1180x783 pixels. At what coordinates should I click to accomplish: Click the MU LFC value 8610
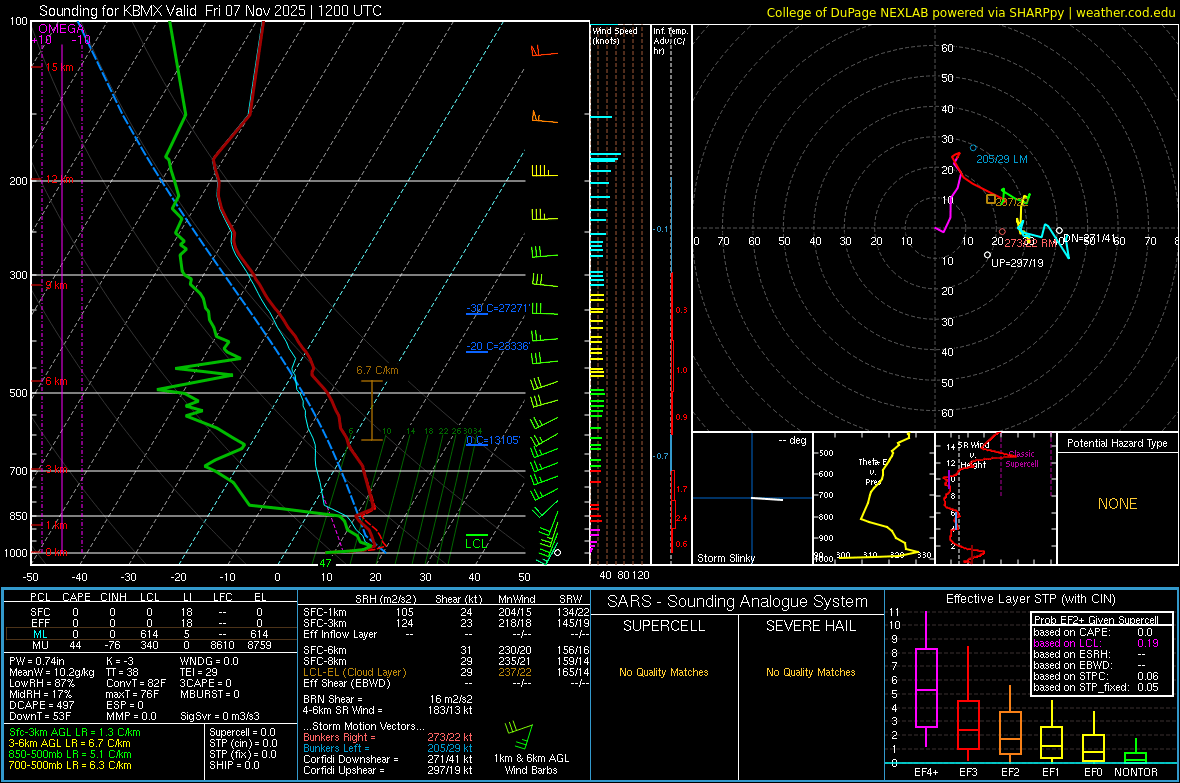point(222,645)
